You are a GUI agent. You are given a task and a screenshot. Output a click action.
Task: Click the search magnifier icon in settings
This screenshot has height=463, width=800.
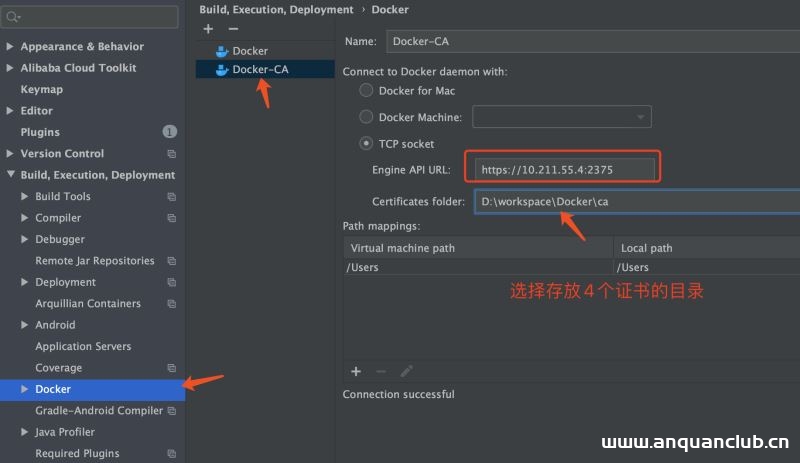13,17
